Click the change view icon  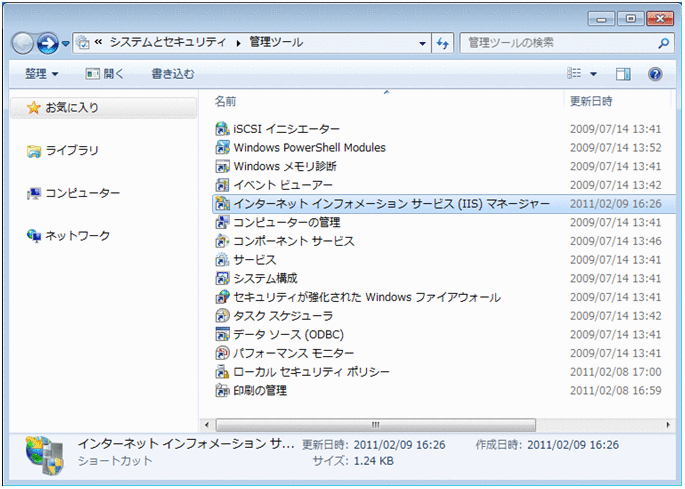pyautogui.click(x=574, y=73)
